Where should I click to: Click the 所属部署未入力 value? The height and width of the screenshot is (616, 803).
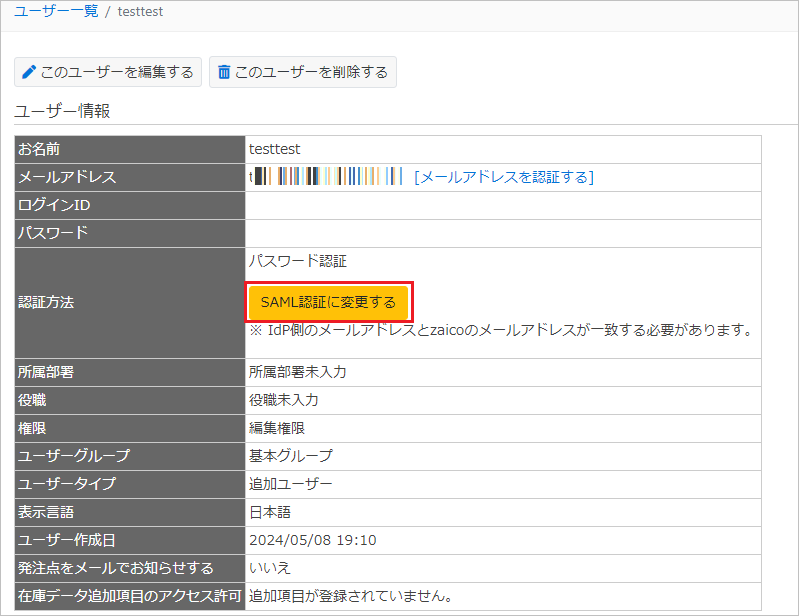298,372
